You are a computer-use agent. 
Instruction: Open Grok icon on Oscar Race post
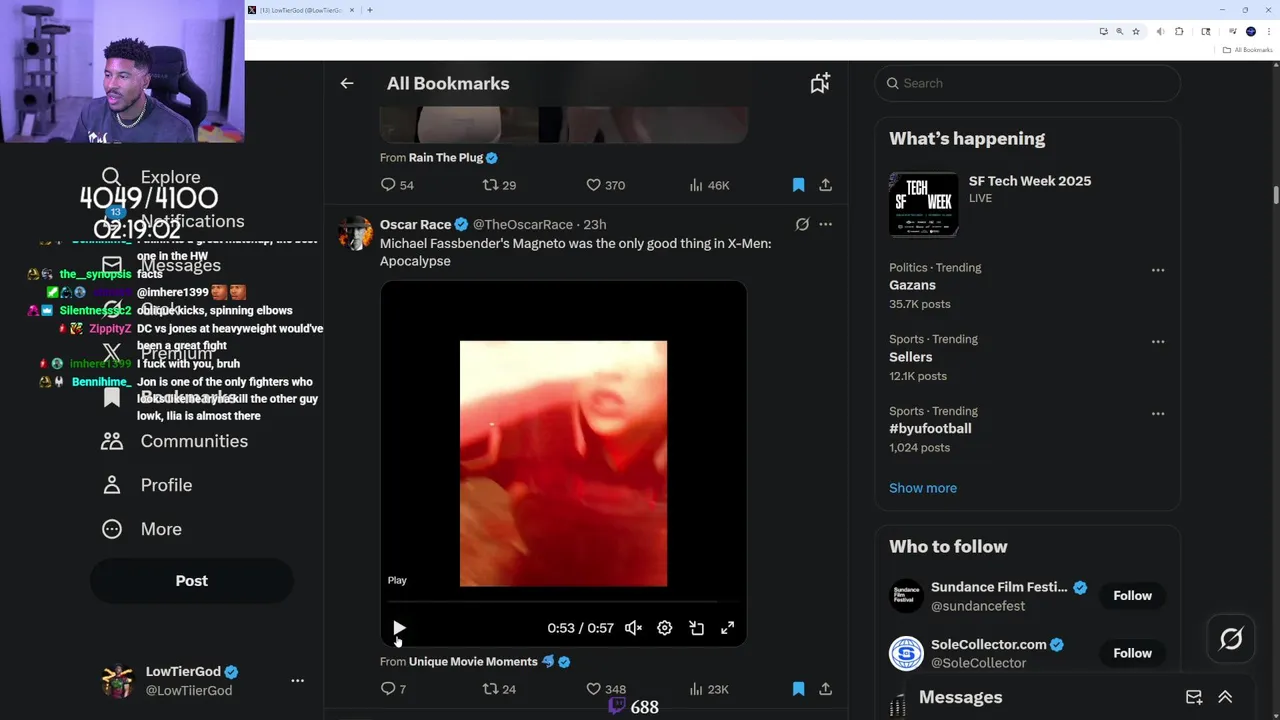click(802, 224)
